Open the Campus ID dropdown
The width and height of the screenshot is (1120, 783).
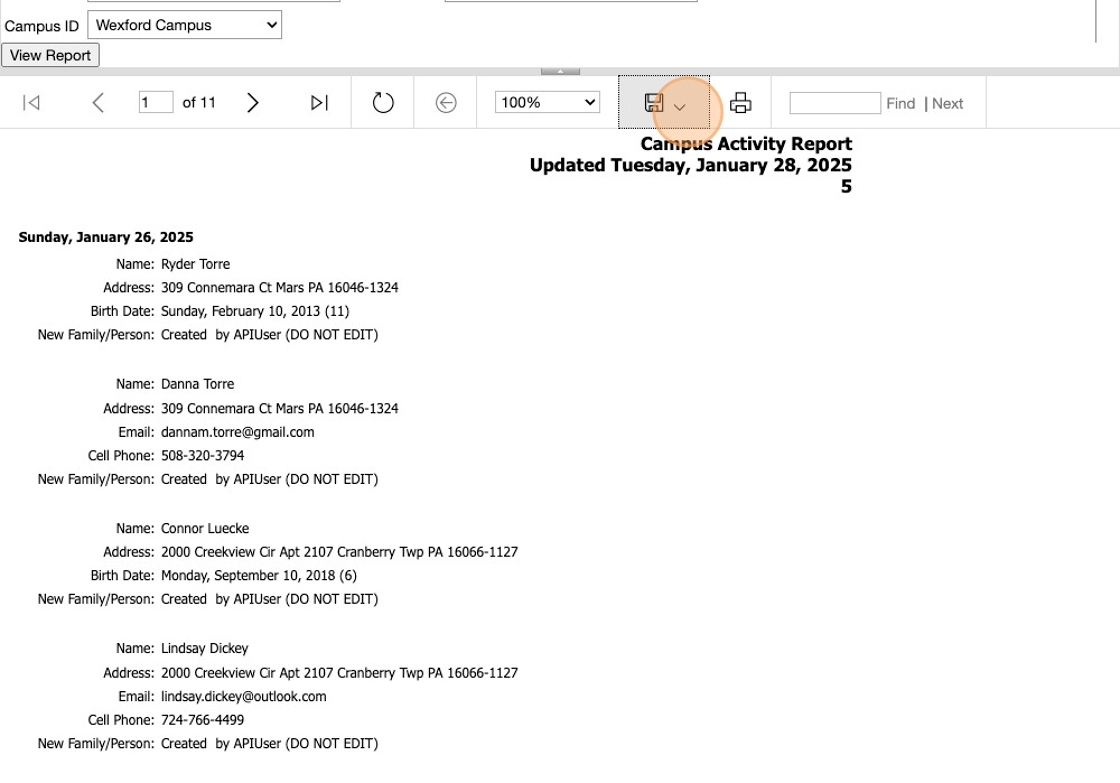[x=184, y=25]
